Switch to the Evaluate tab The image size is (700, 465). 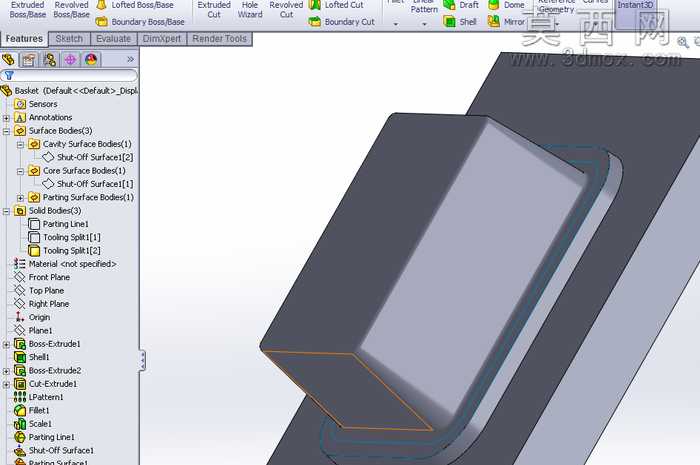pyautogui.click(x=113, y=39)
